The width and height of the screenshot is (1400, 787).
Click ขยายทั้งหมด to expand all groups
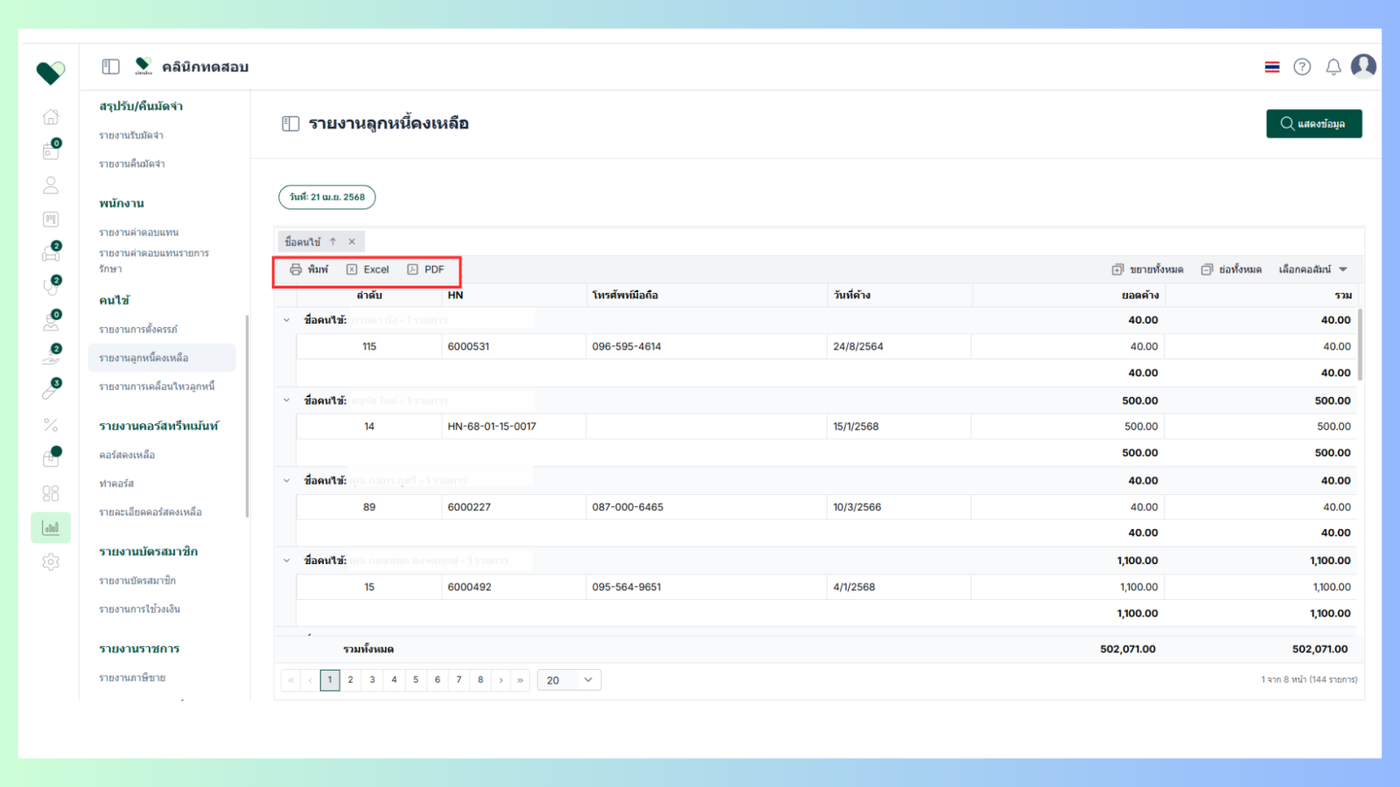pos(1147,270)
